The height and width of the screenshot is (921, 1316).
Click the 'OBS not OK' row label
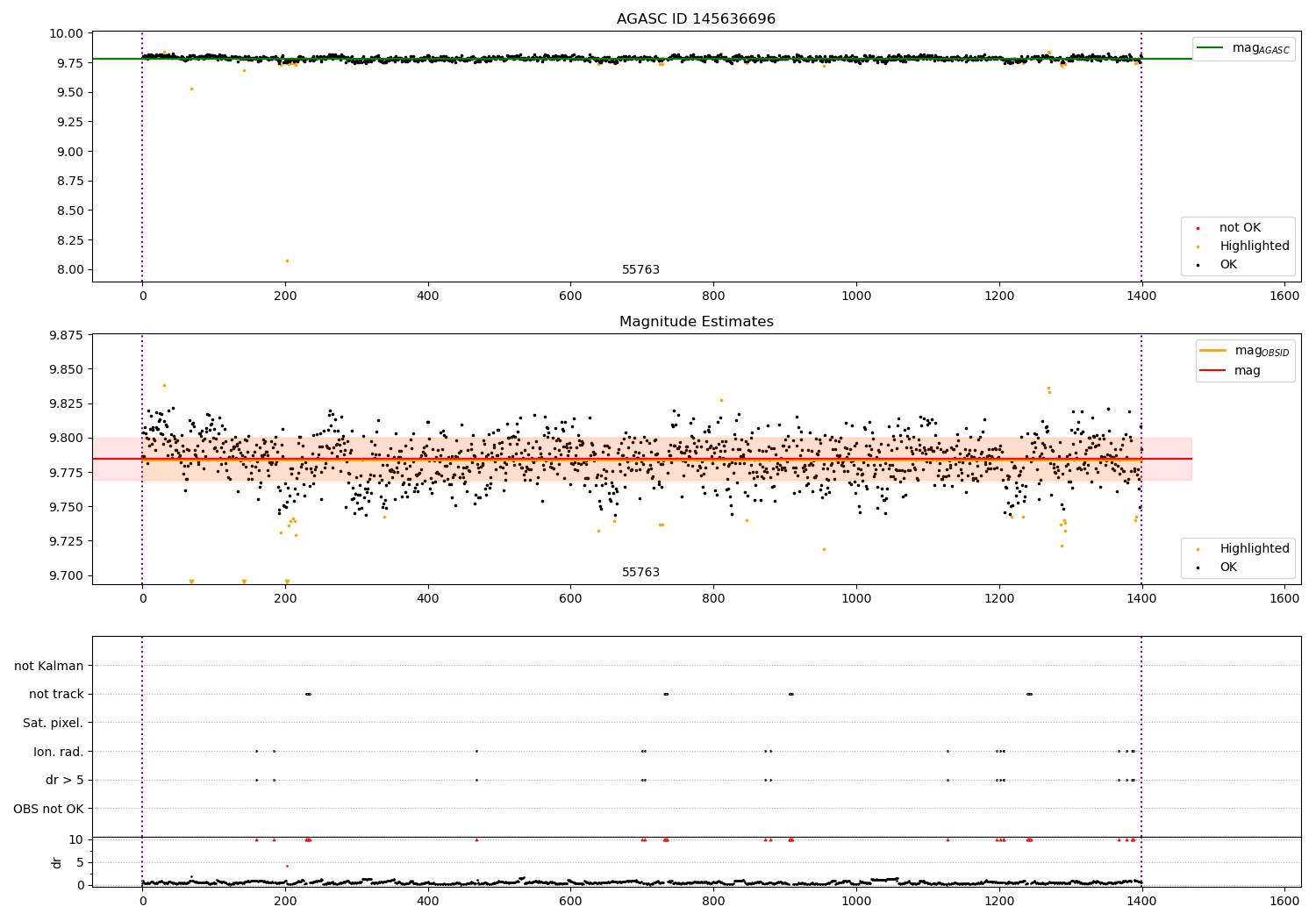tap(49, 809)
